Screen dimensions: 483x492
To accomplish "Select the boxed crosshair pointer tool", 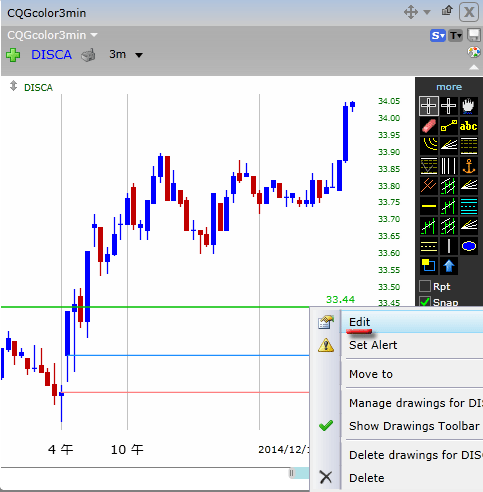I will coord(428,106).
